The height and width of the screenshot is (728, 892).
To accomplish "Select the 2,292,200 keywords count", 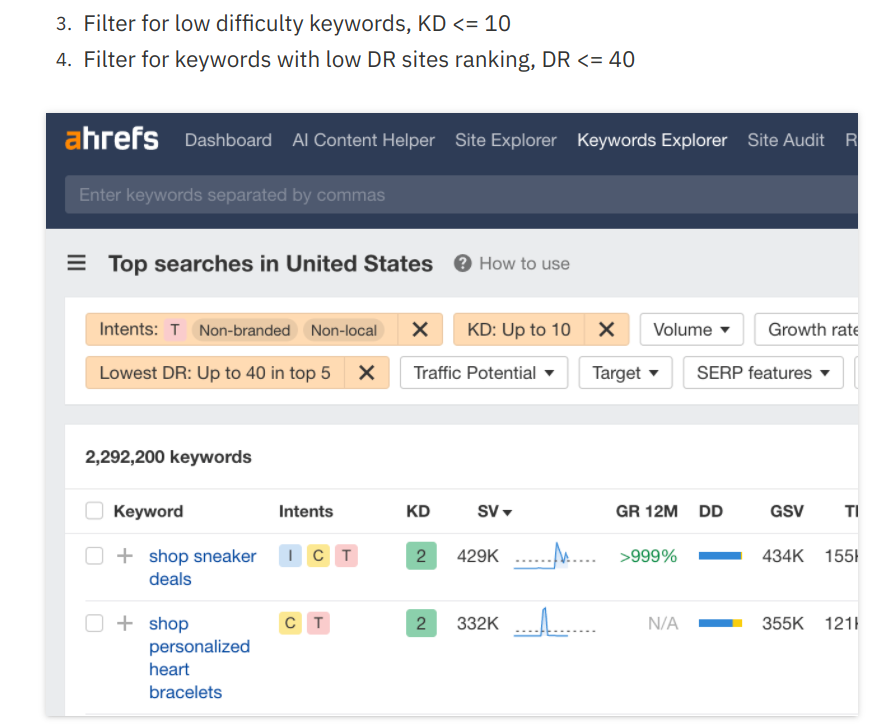I will pos(168,457).
